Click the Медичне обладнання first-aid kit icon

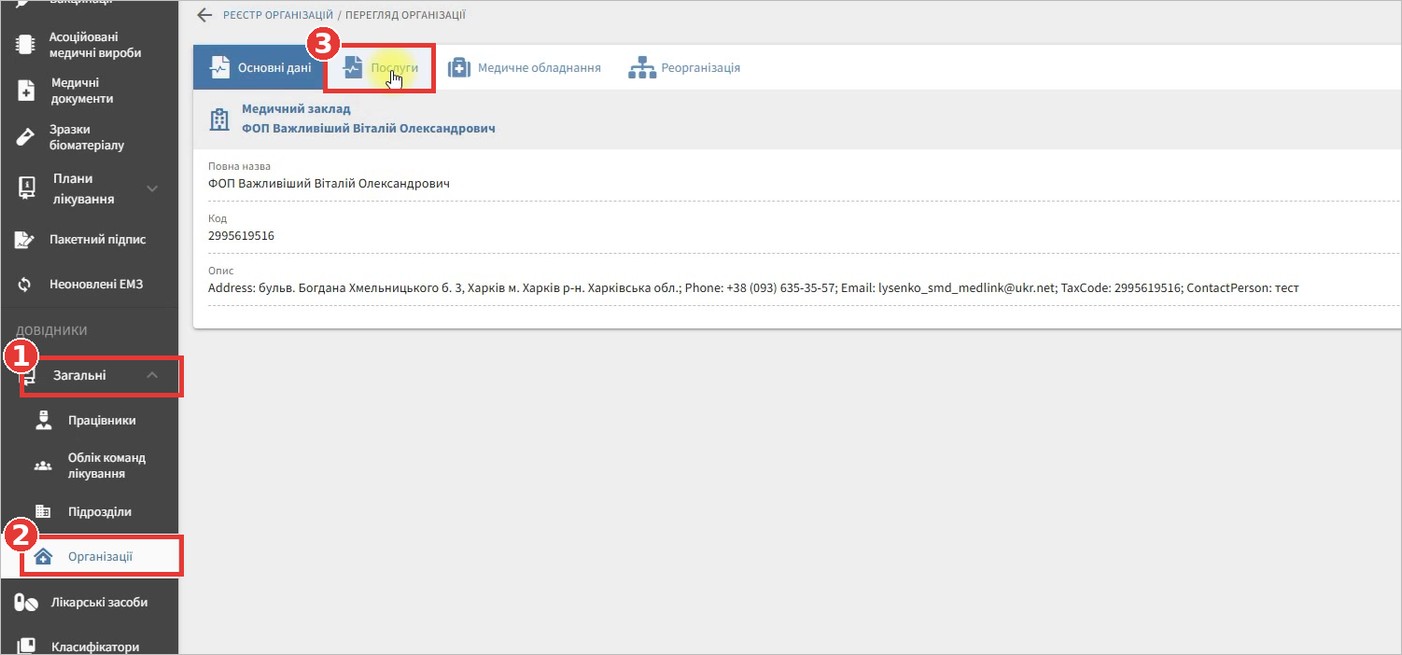click(x=459, y=68)
